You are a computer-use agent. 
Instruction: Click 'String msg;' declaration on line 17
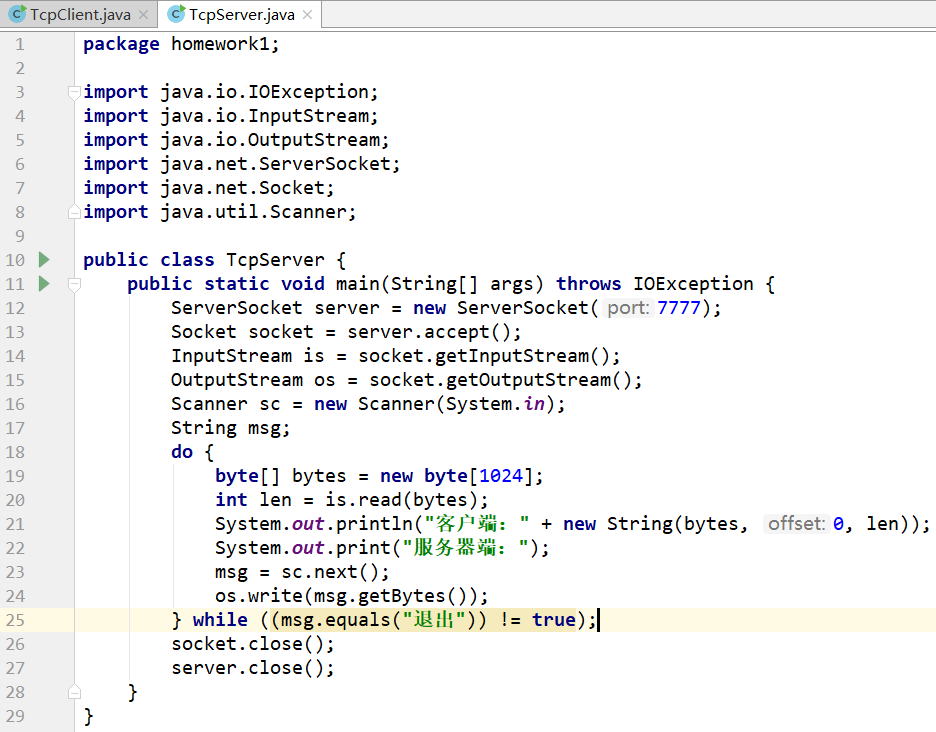230,428
